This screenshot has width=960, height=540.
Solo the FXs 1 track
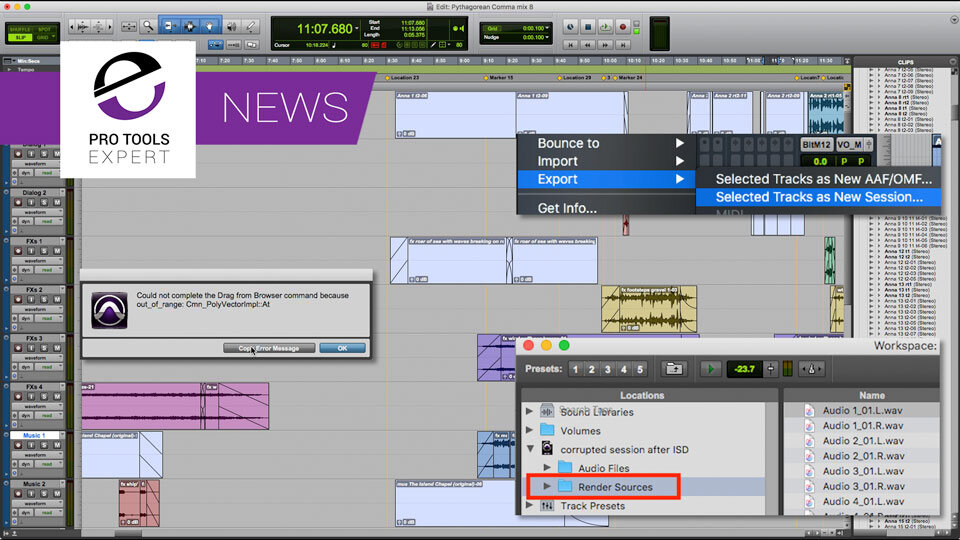[x=44, y=251]
